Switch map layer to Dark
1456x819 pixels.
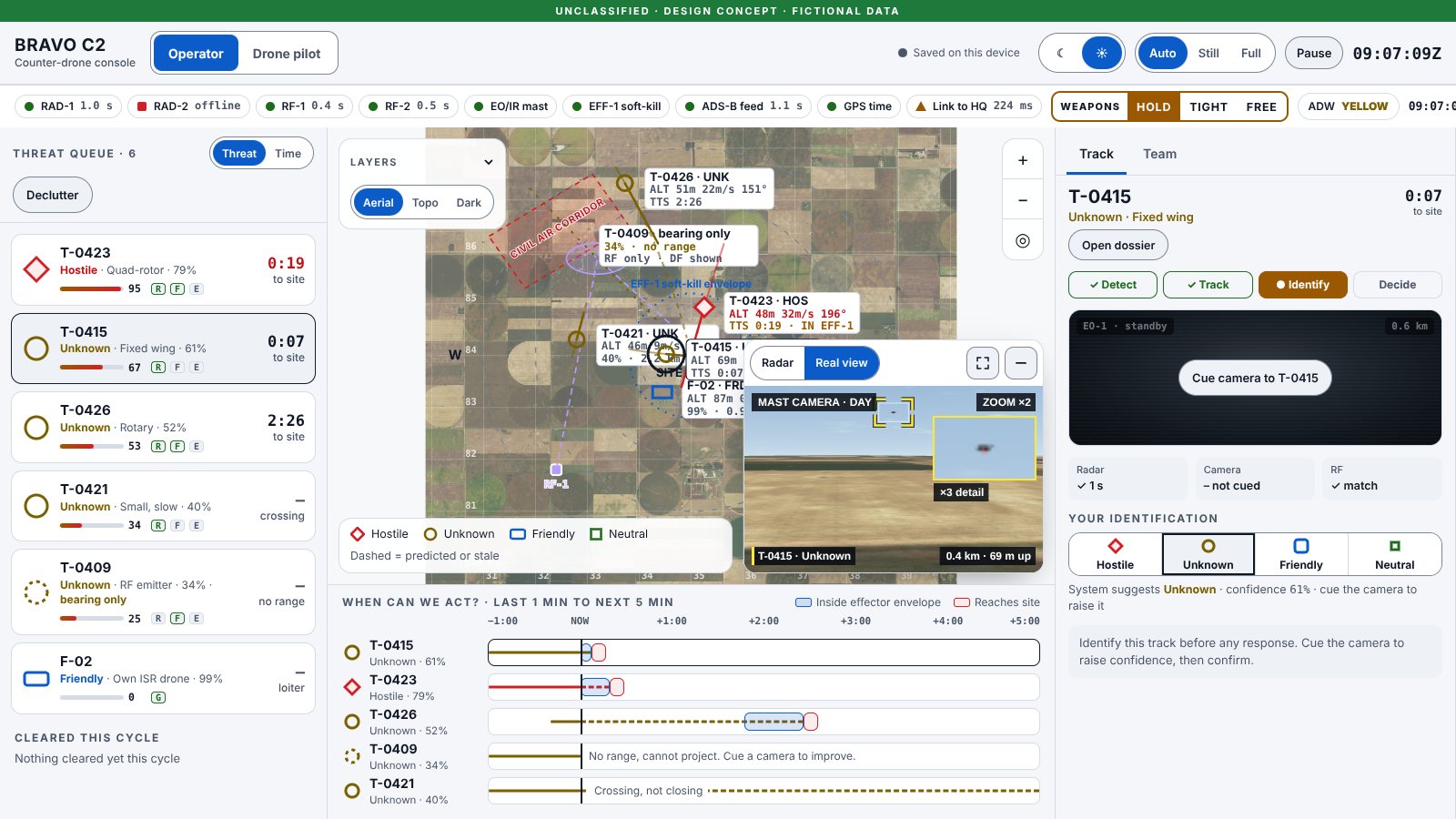[x=469, y=203]
